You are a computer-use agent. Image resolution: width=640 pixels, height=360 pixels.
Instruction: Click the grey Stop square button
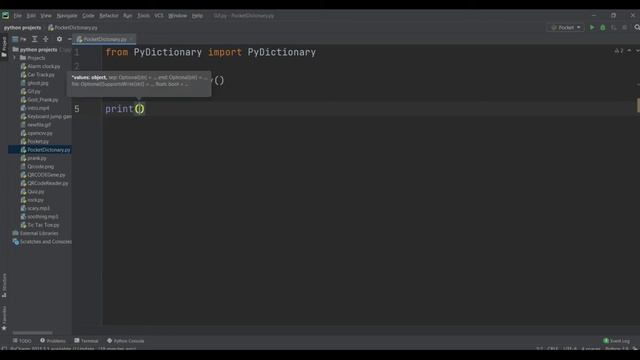coord(624,27)
